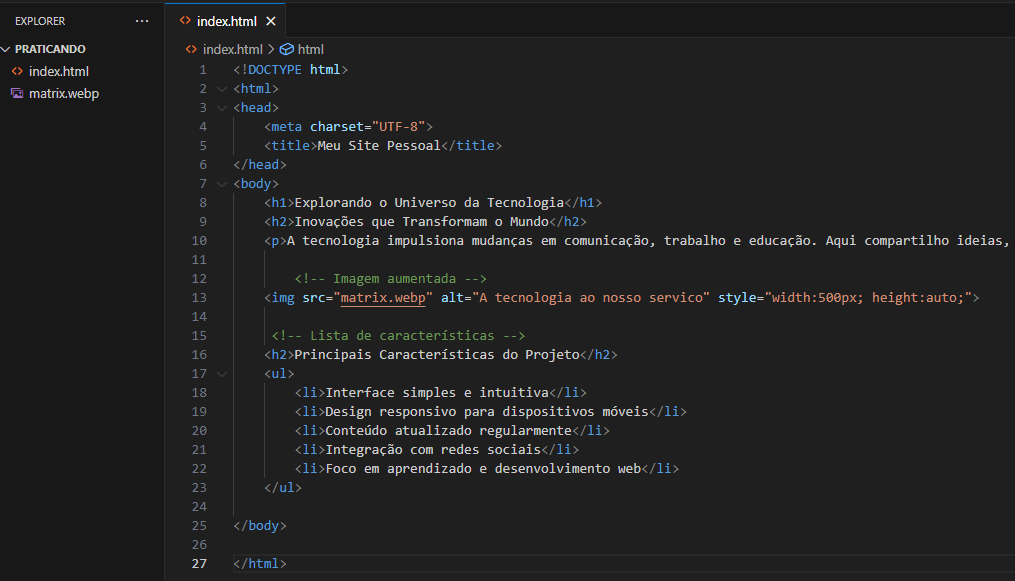Click line number 1 in the gutter
This screenshot has height=581, width=1015.
pyautogui.click(x=203, y=70)
